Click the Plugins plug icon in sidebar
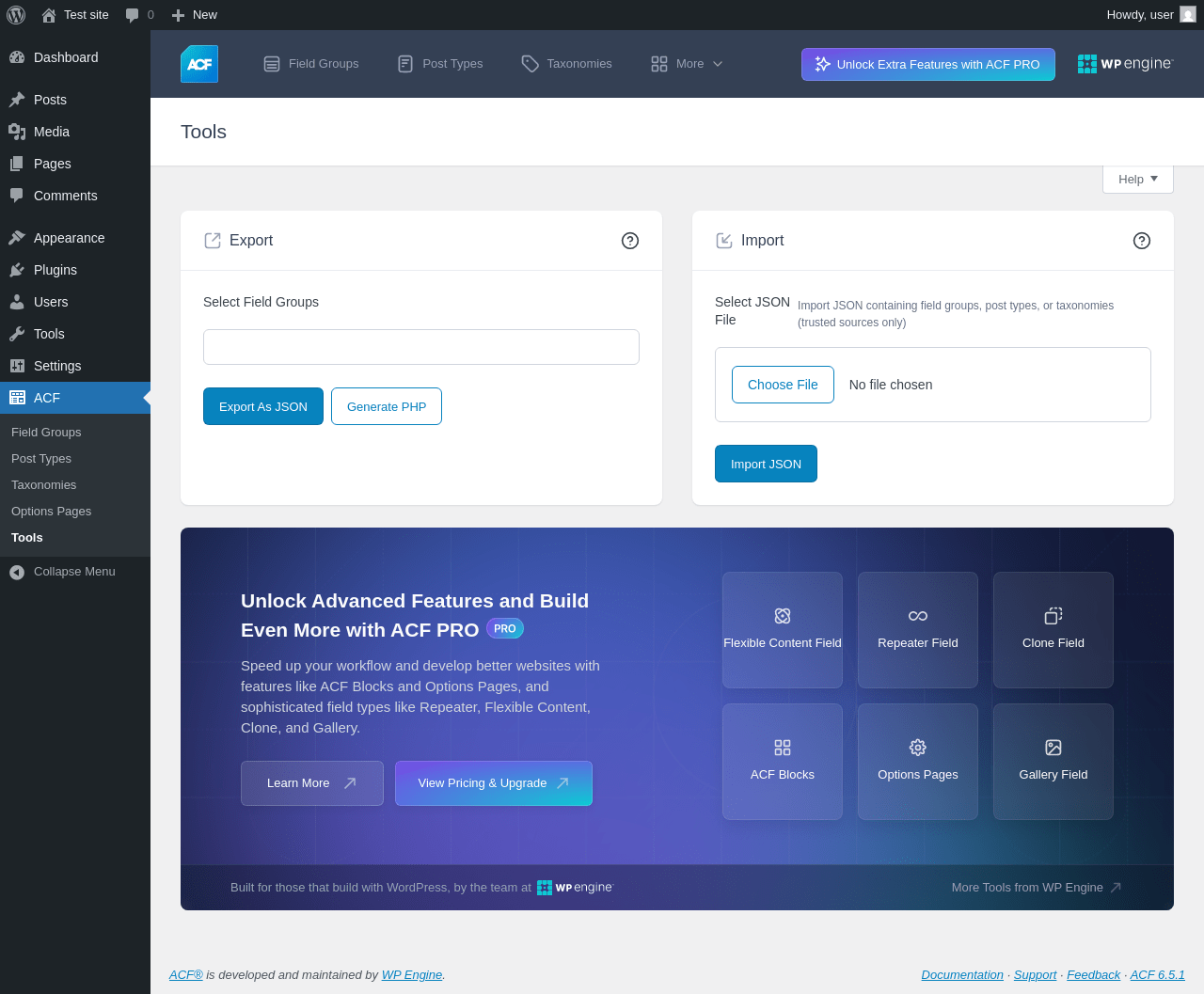The width and height of the screenshot is (1204, 994). pos(17,270)
